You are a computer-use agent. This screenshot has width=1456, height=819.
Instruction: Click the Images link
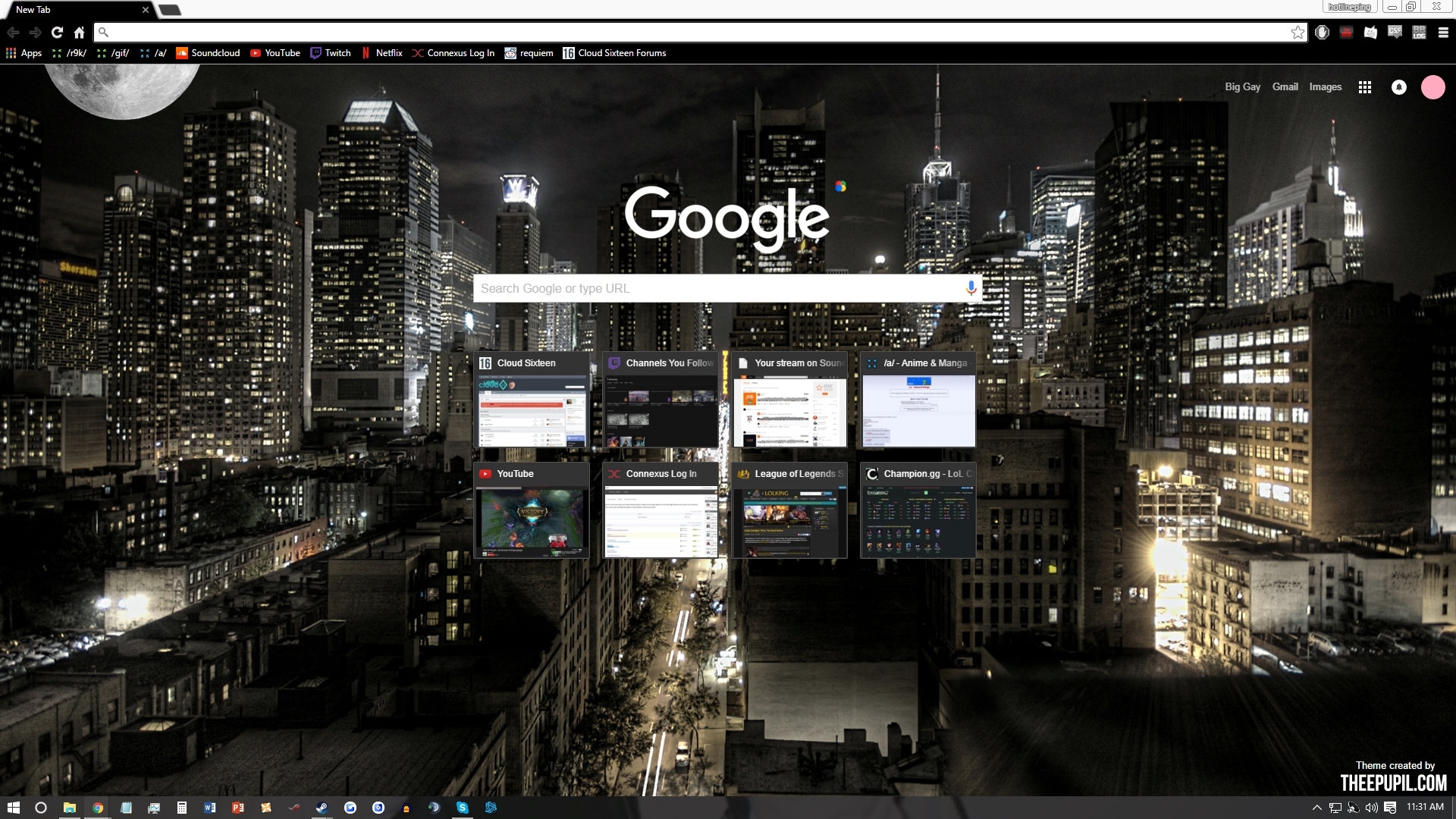pos(1325,87)
